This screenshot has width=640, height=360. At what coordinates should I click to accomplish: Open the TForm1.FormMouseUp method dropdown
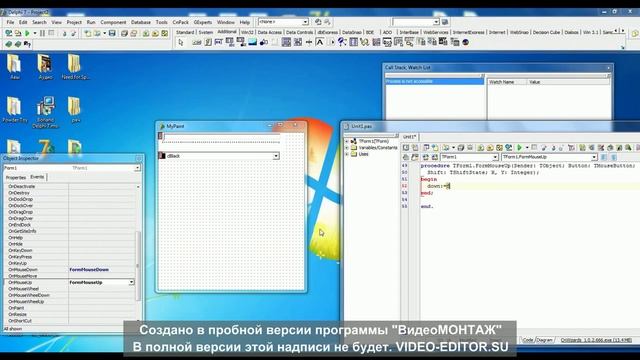[594, 157]
